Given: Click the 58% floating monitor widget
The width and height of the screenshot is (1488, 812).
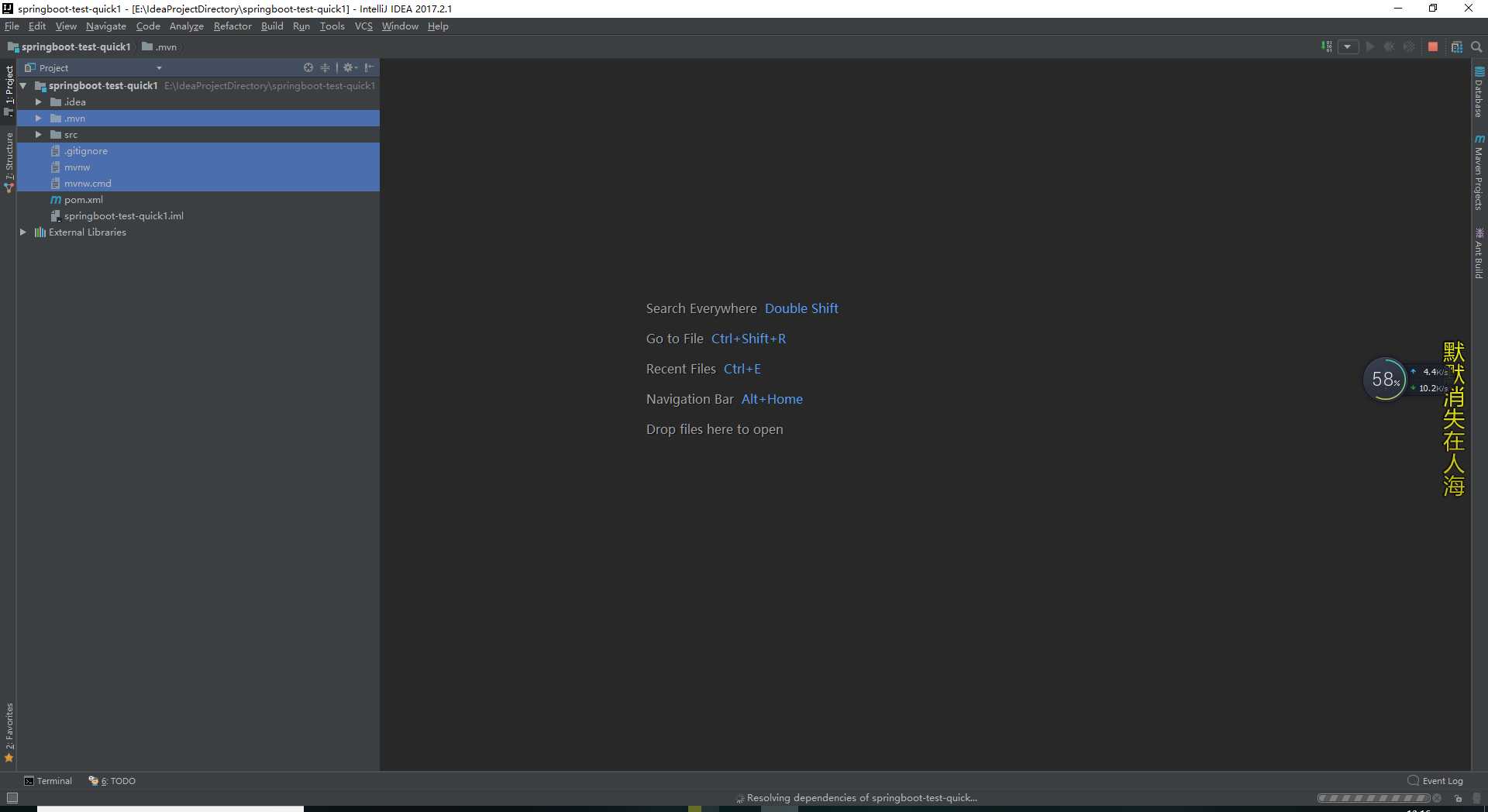Looking at the screenshot, I should [x=1385, y=379].
